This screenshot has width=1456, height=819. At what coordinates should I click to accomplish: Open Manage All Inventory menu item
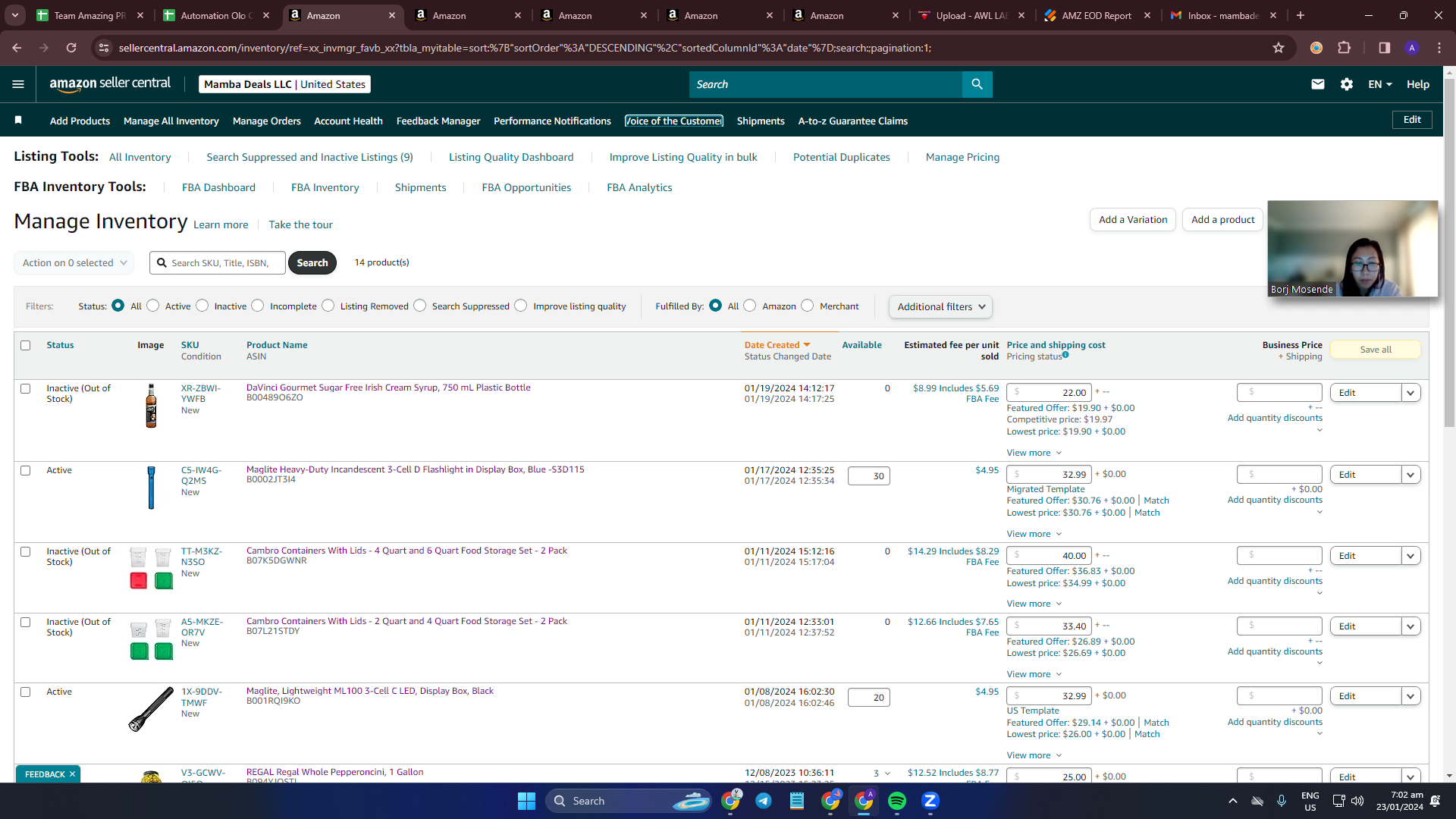point(171,121)
